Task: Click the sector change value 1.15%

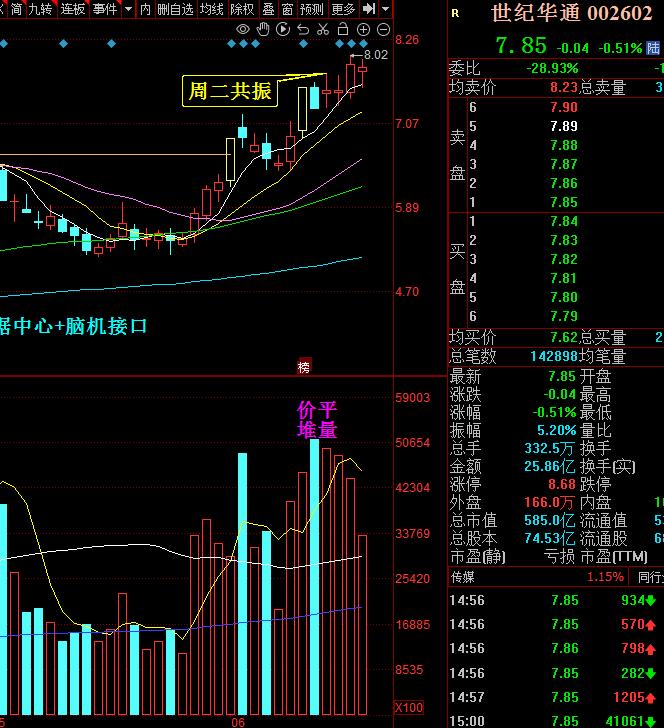Action: tap(605, 577)
